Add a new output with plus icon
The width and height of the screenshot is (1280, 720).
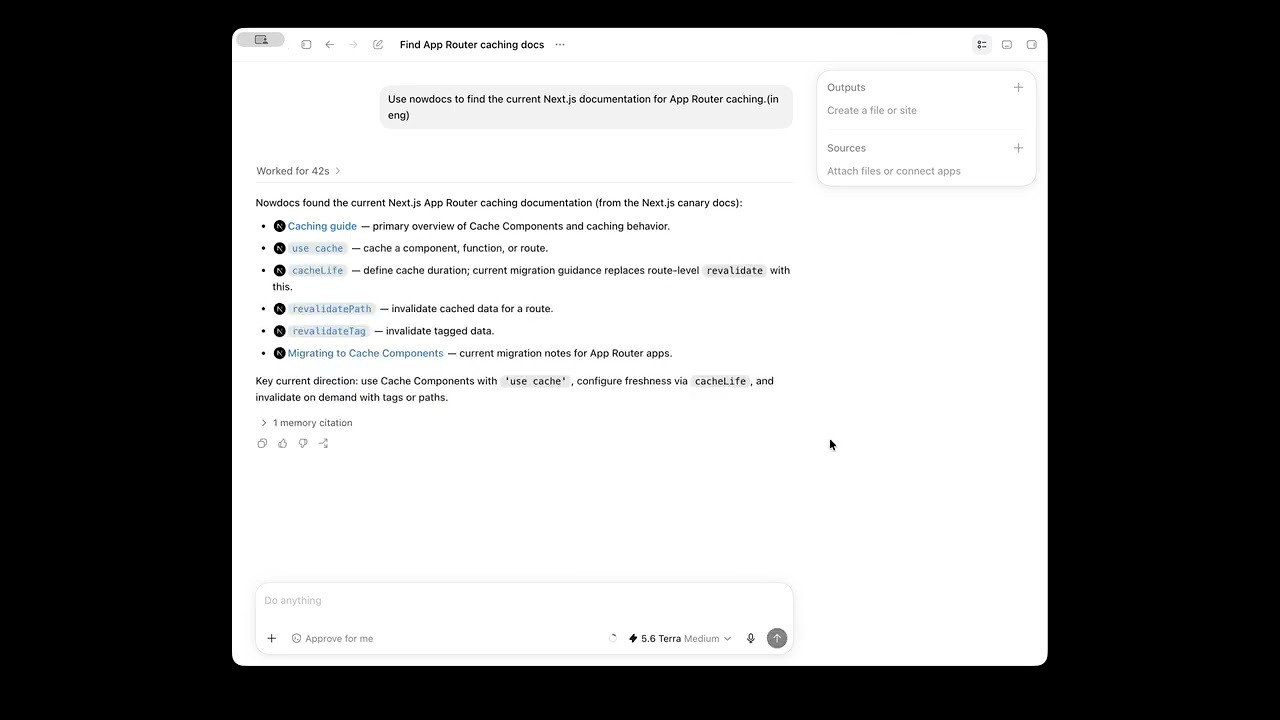1018,87
